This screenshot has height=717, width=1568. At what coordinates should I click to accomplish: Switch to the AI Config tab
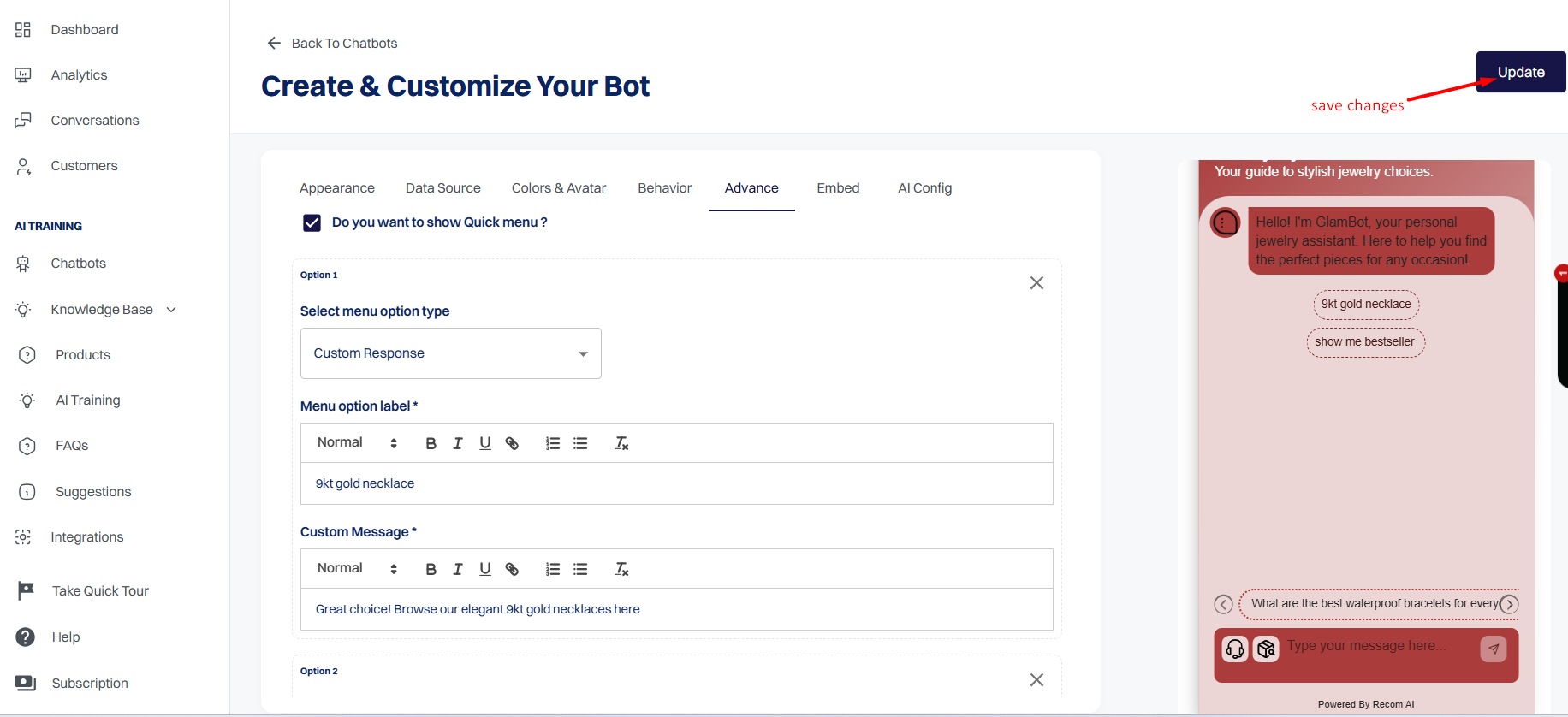tap(925, 188)
